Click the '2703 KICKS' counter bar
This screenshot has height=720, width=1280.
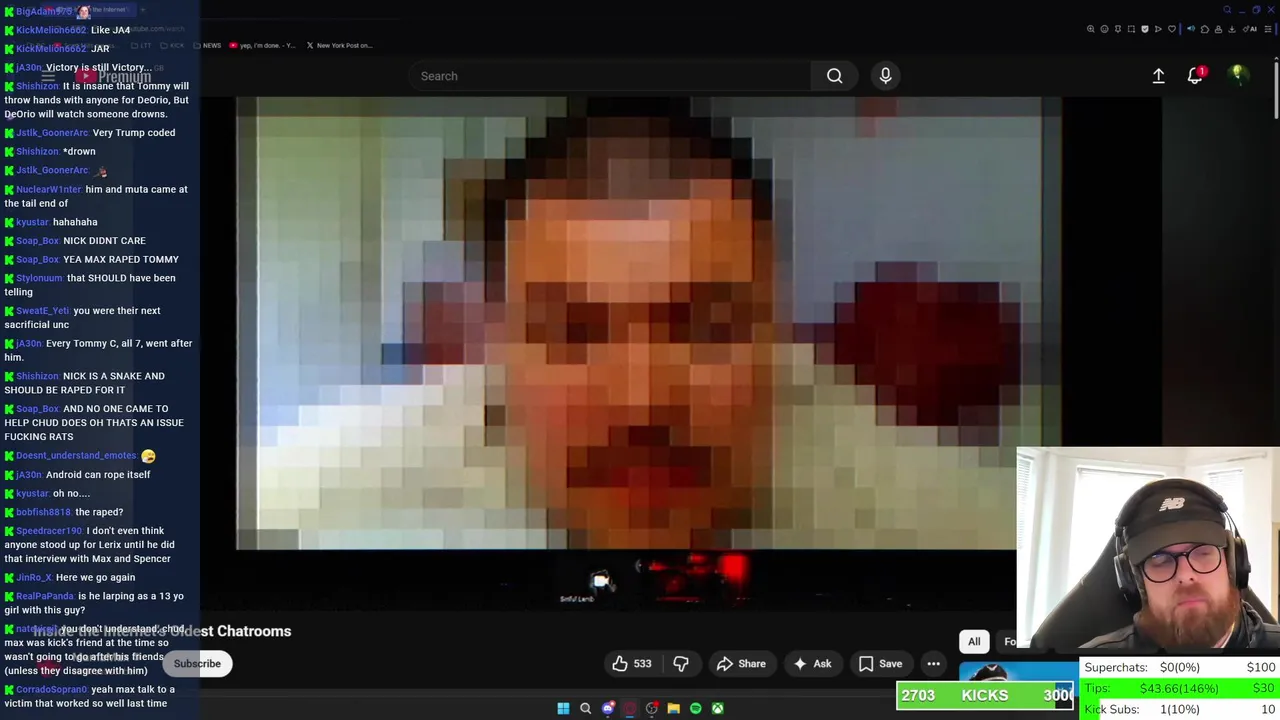[985, 695]
